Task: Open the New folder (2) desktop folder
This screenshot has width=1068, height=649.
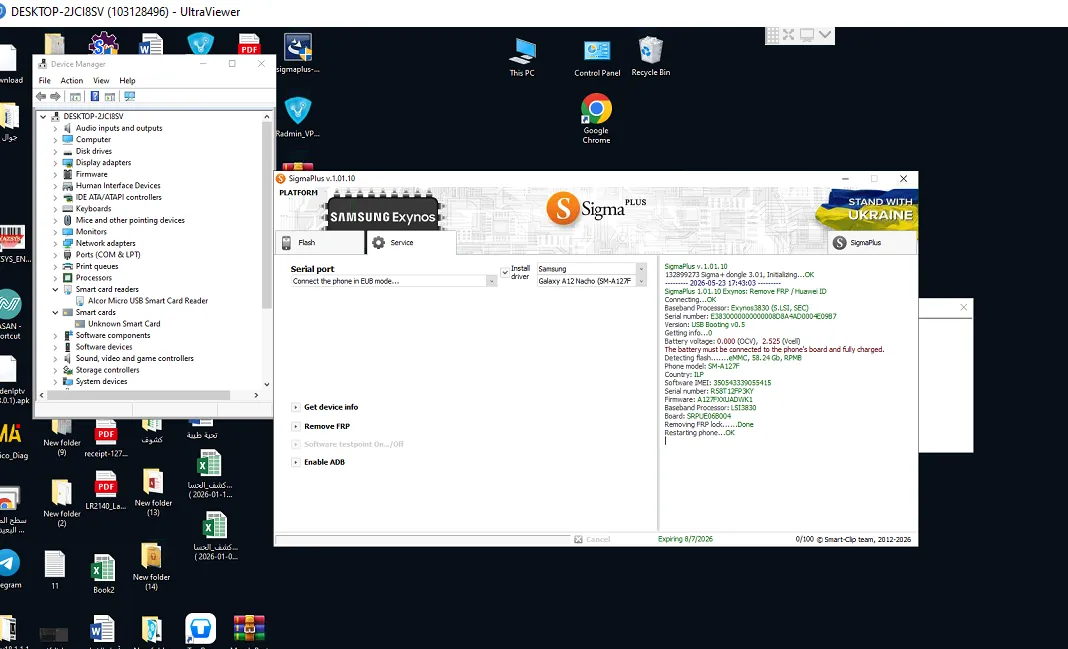Action: (x=61, y=503)
